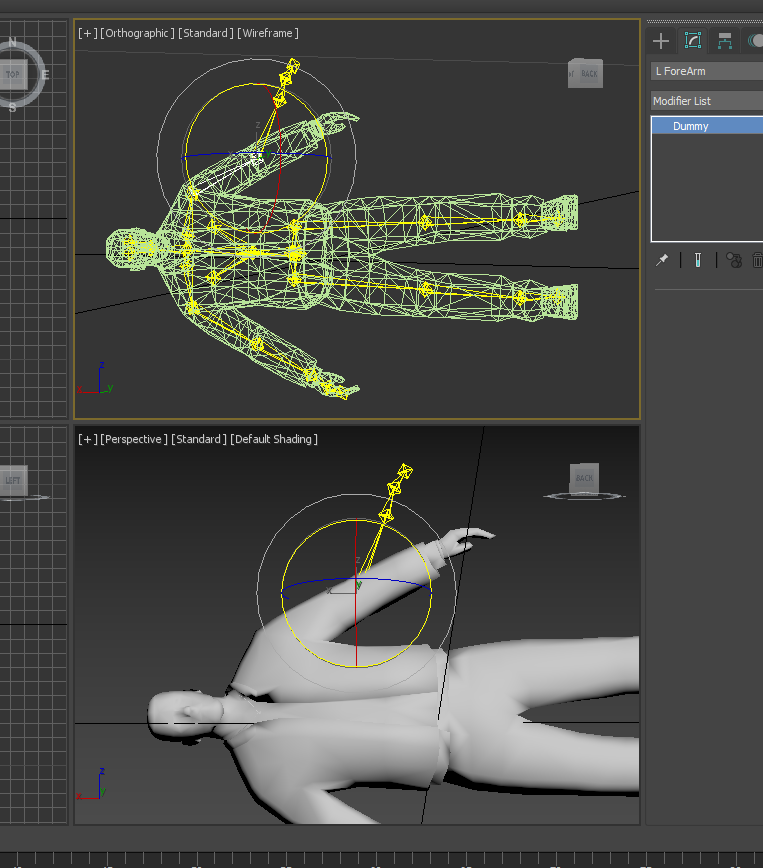Open the Orthographic view label menu

[137, 33]
